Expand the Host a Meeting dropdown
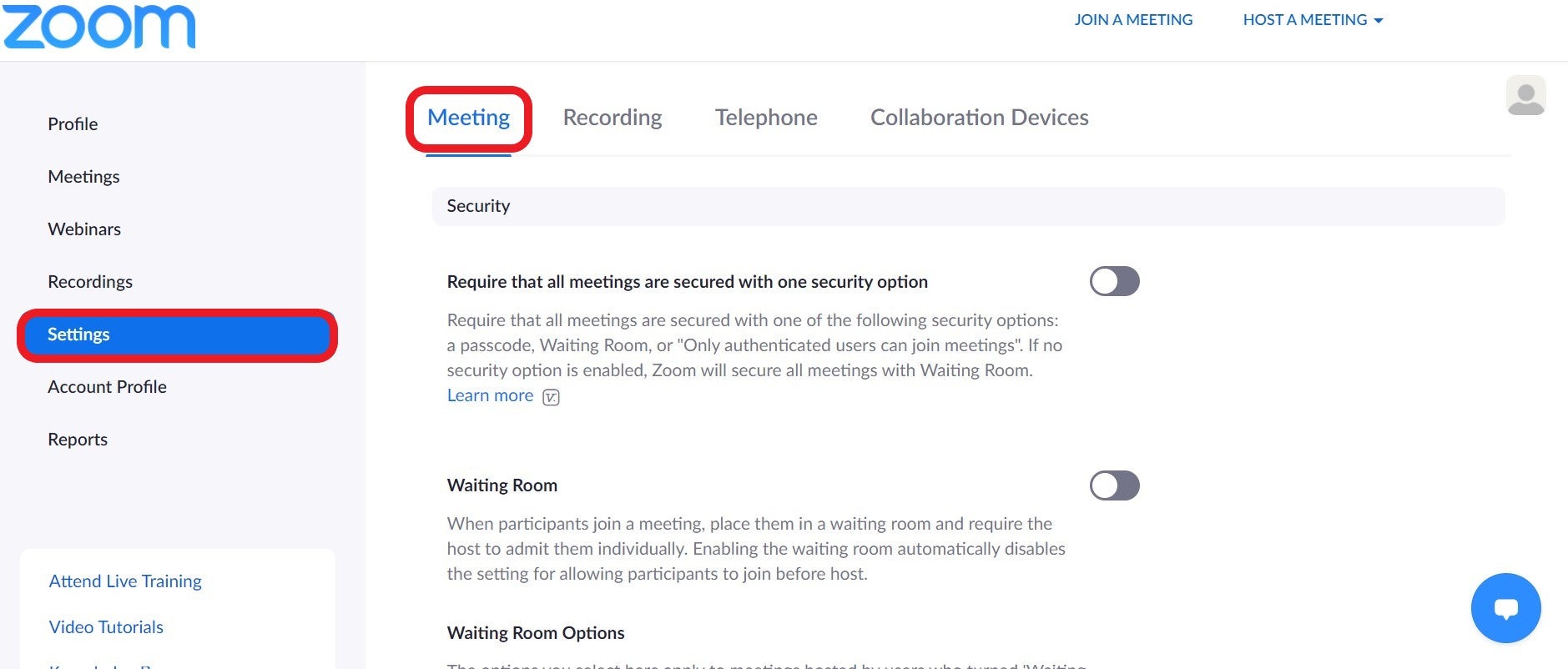The image size is (1568, 669). pyautogui.click(x=1313, y=20)
